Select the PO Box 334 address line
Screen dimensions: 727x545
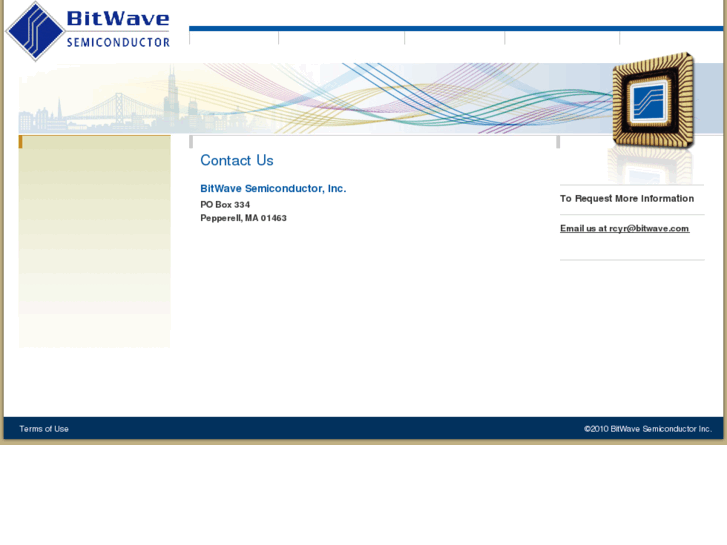(x=225, y=205)
